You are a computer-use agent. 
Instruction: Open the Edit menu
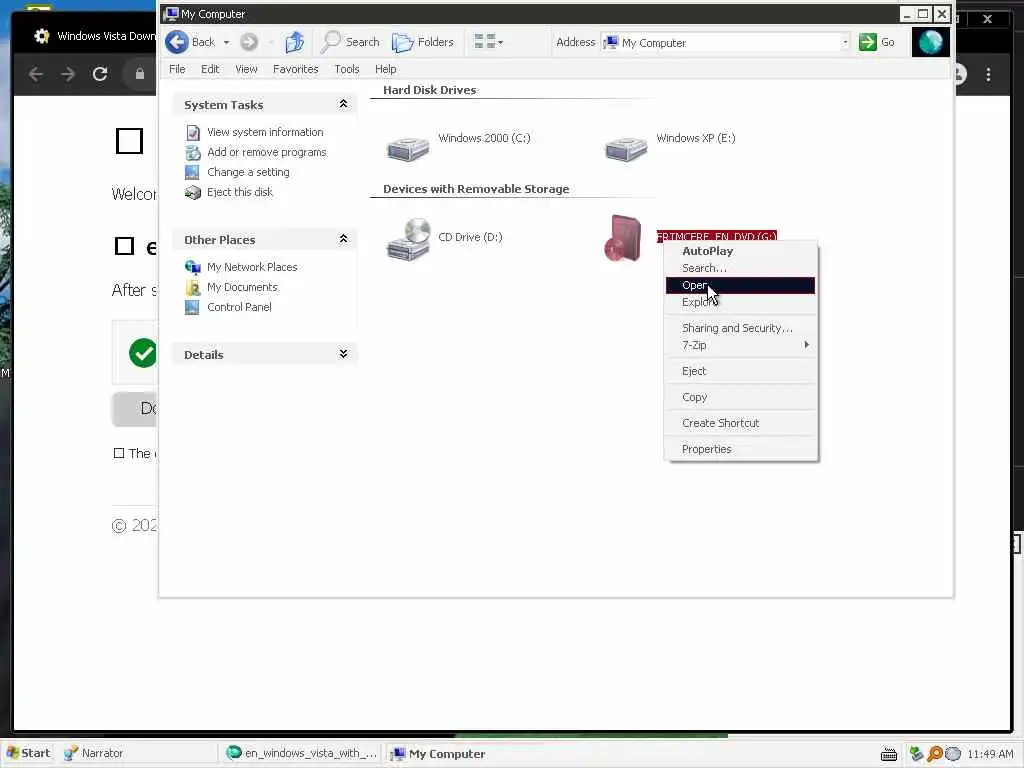(x=210, y=69)
